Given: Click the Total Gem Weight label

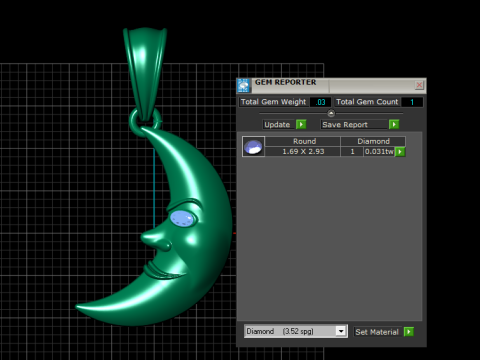Looking at the screenshot, I should tap(273, 102).
